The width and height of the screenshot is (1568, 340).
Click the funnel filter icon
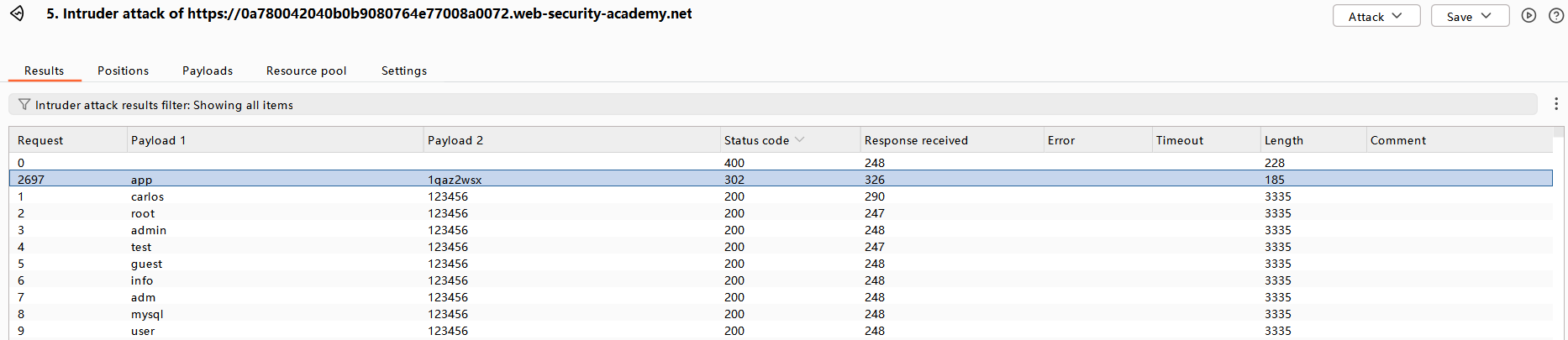[24, 105]
